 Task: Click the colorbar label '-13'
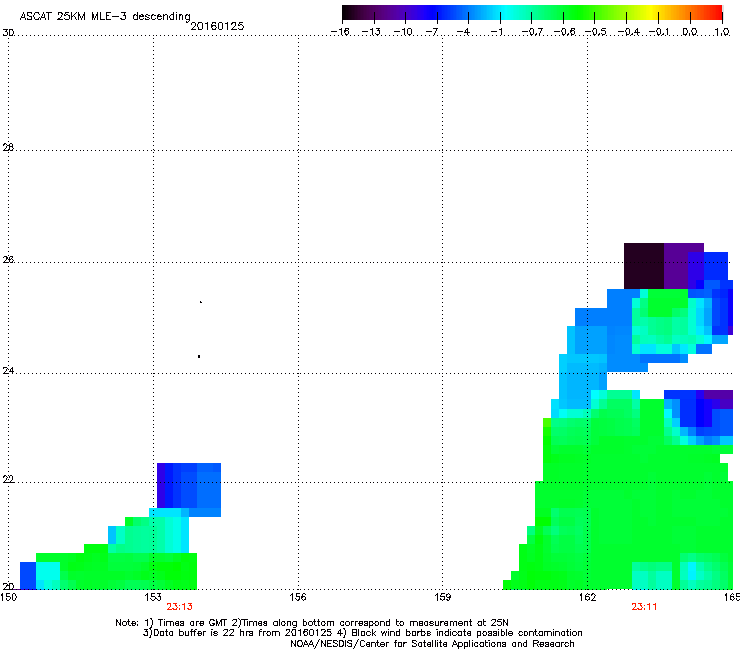click(x=371, y=32)
